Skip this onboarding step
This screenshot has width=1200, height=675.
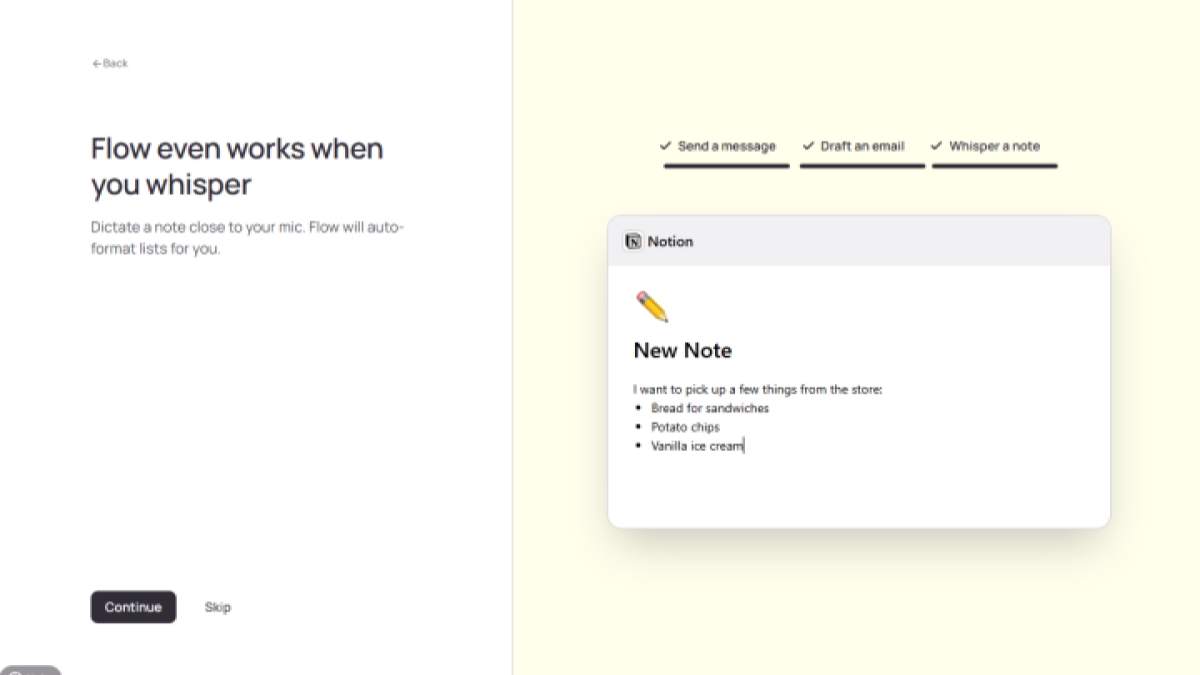[217, 607]
